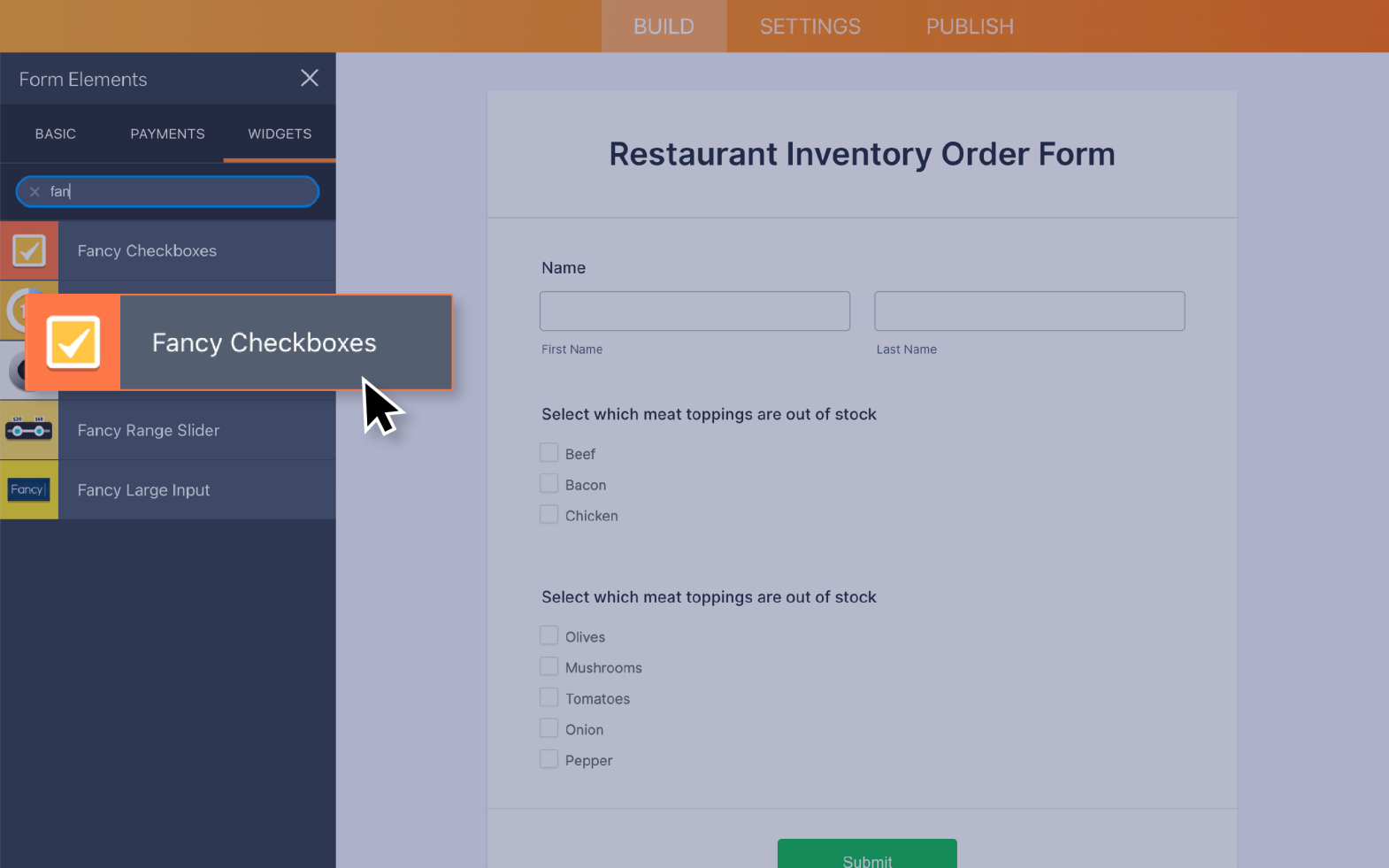Check the Bacon checkbox

point(549,484)
